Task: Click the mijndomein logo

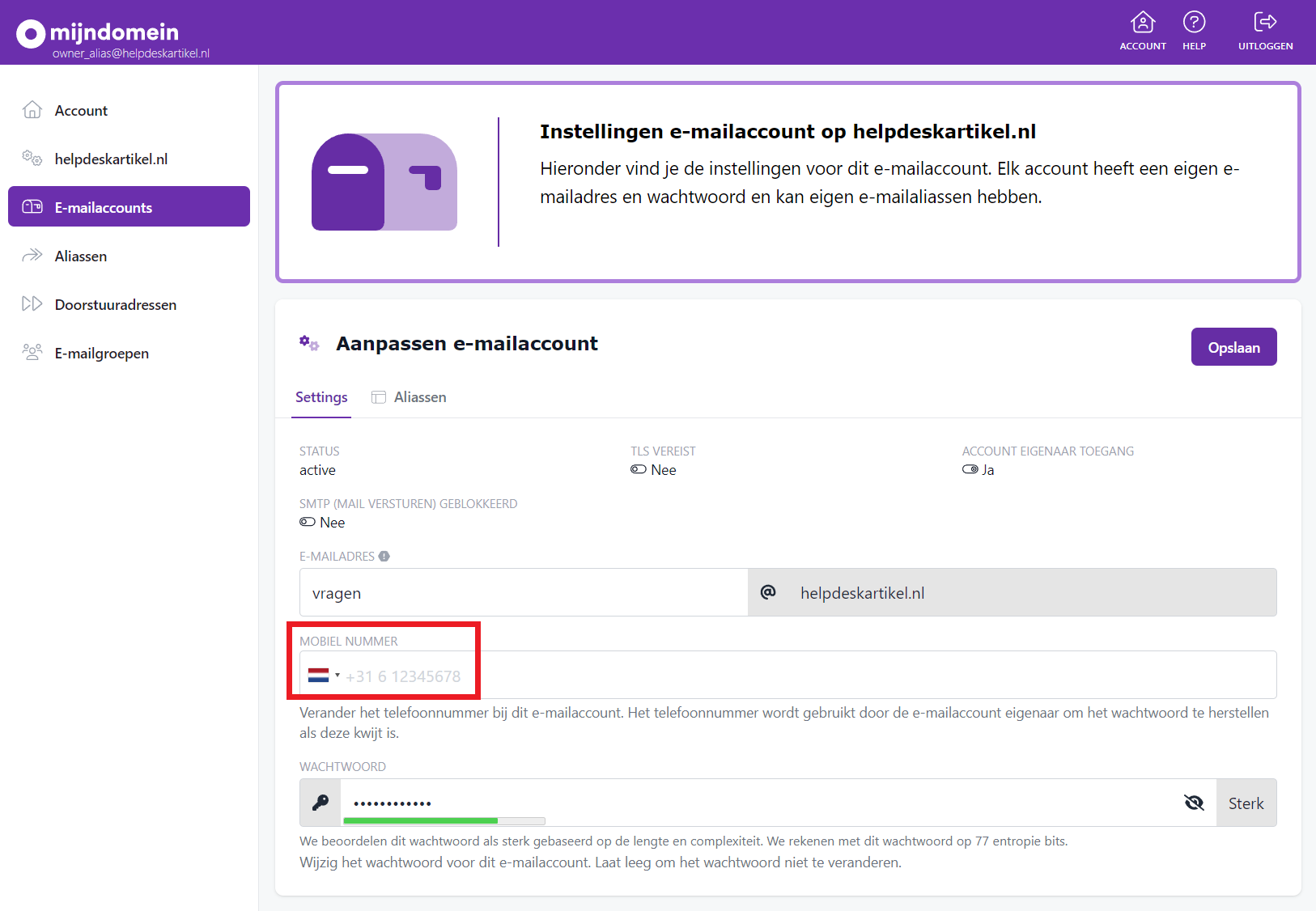Action: pos(98,32)
